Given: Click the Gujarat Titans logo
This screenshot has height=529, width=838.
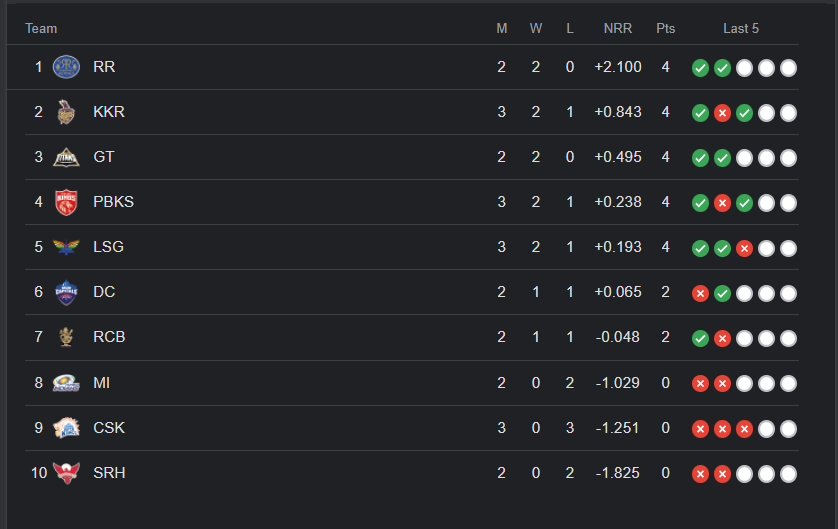Looking at the screenshot, I should pyautogui.click(x=66, y=157).
